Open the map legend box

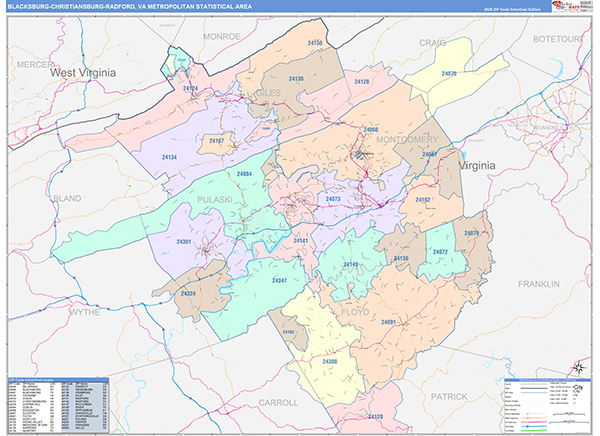[546, 404]
